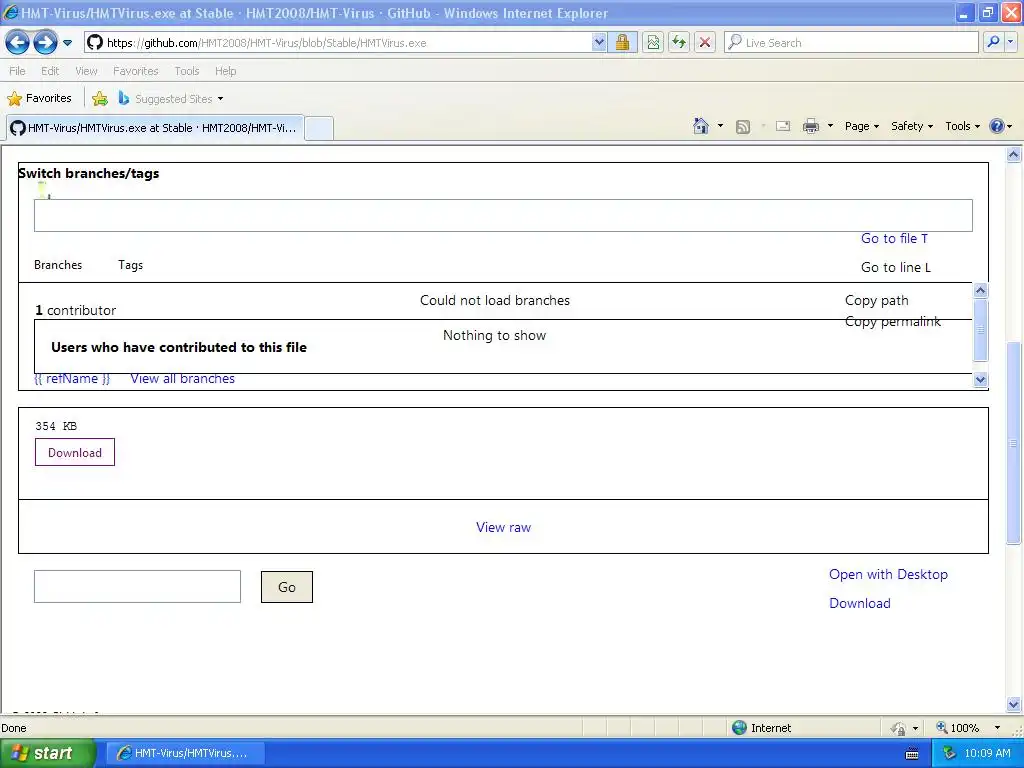This screenshot has height=768, width=1024.
Task: Open the Page command menu
Action: (x=861, y=126)
